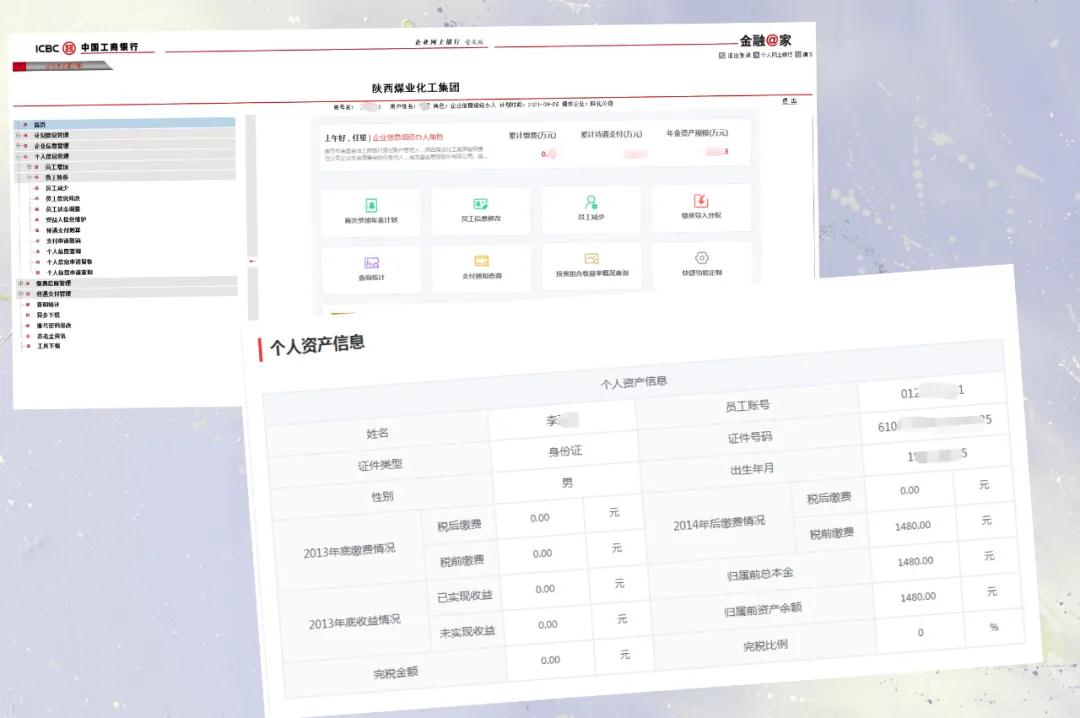1080x718 pixels.
Task: Open the 员工信息修改 icon tile
Action: click(480, 208)
